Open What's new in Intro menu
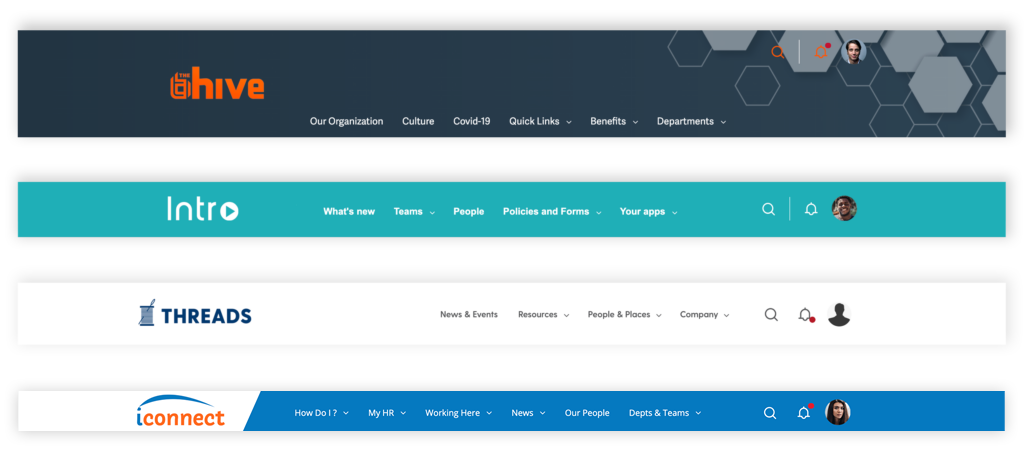This screenshot has width=1024, height=467. (349, 212)
